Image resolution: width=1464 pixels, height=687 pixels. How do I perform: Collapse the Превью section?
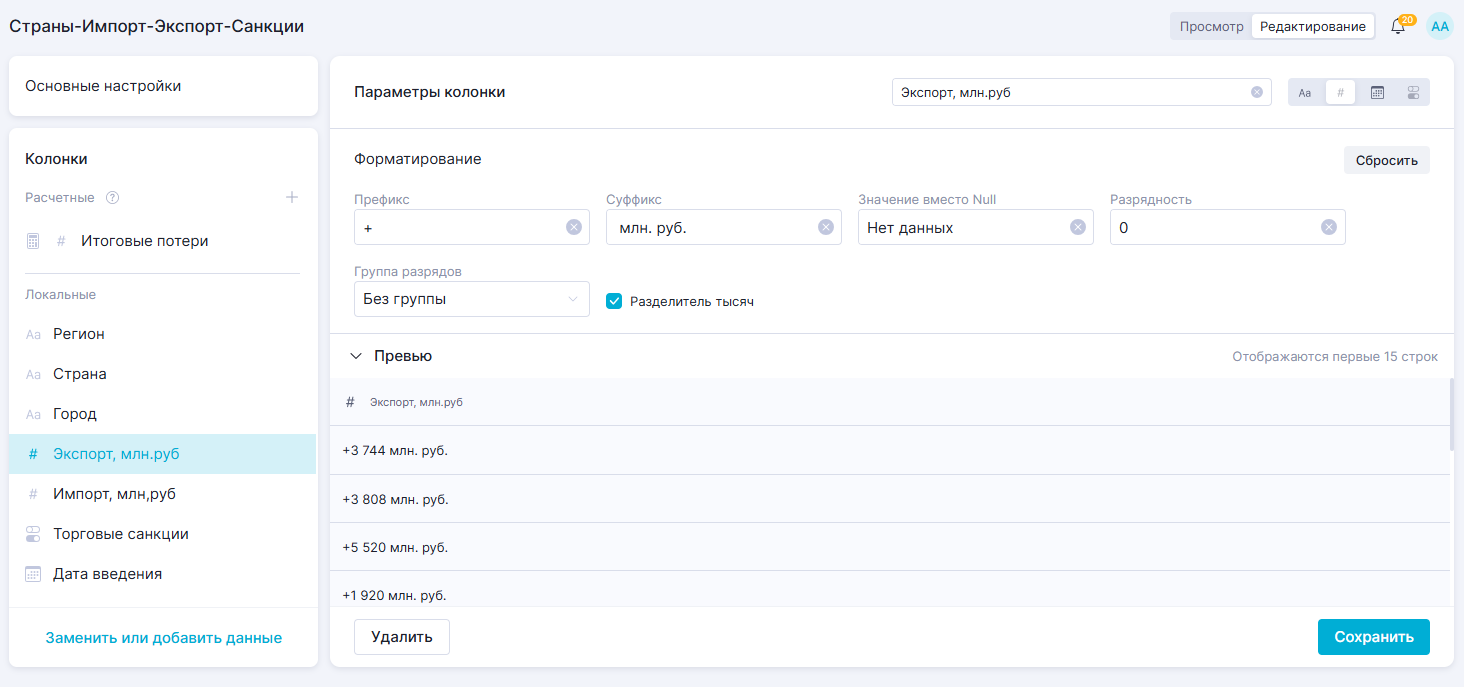point(356,356)
